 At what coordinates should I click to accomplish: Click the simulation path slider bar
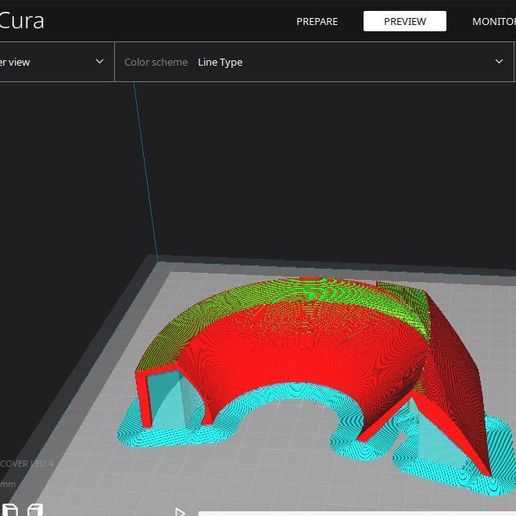coord(357,514)
